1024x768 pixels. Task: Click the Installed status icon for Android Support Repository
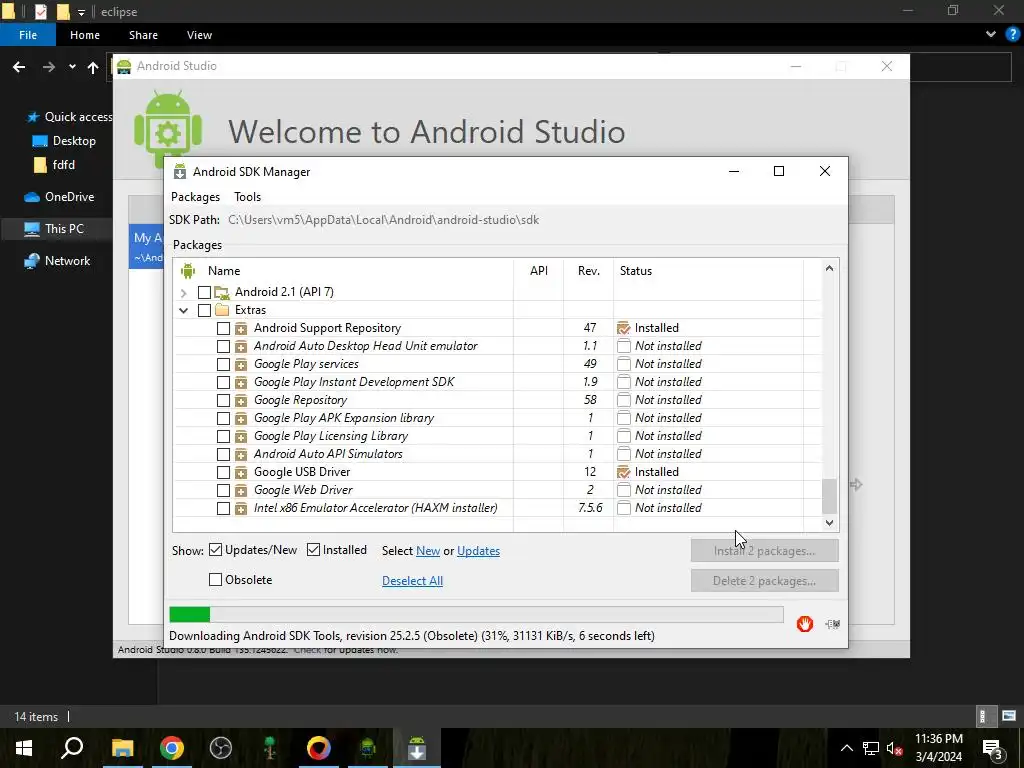click(x=624, y=328)
